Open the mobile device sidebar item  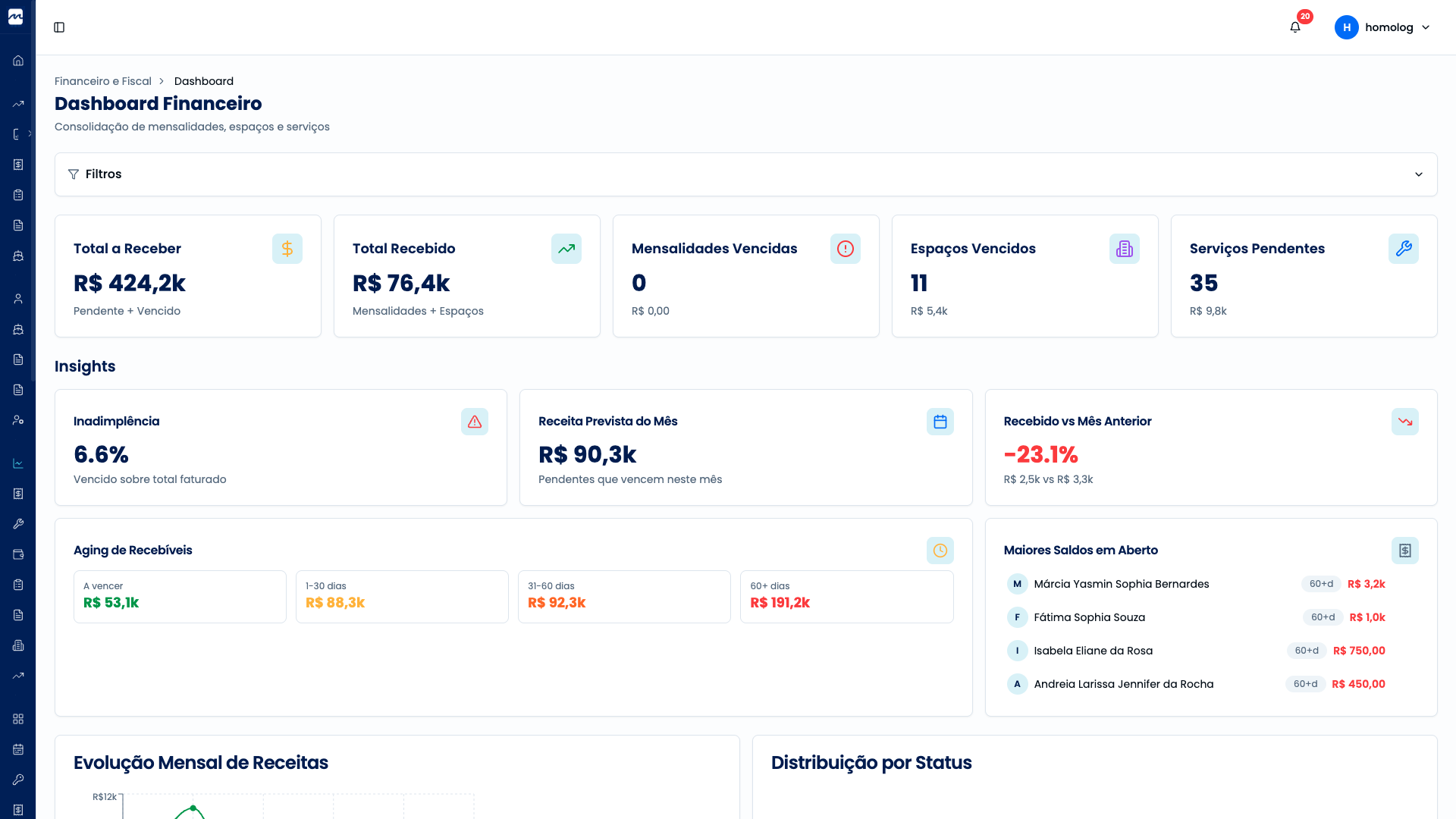[x=17, y=134]
